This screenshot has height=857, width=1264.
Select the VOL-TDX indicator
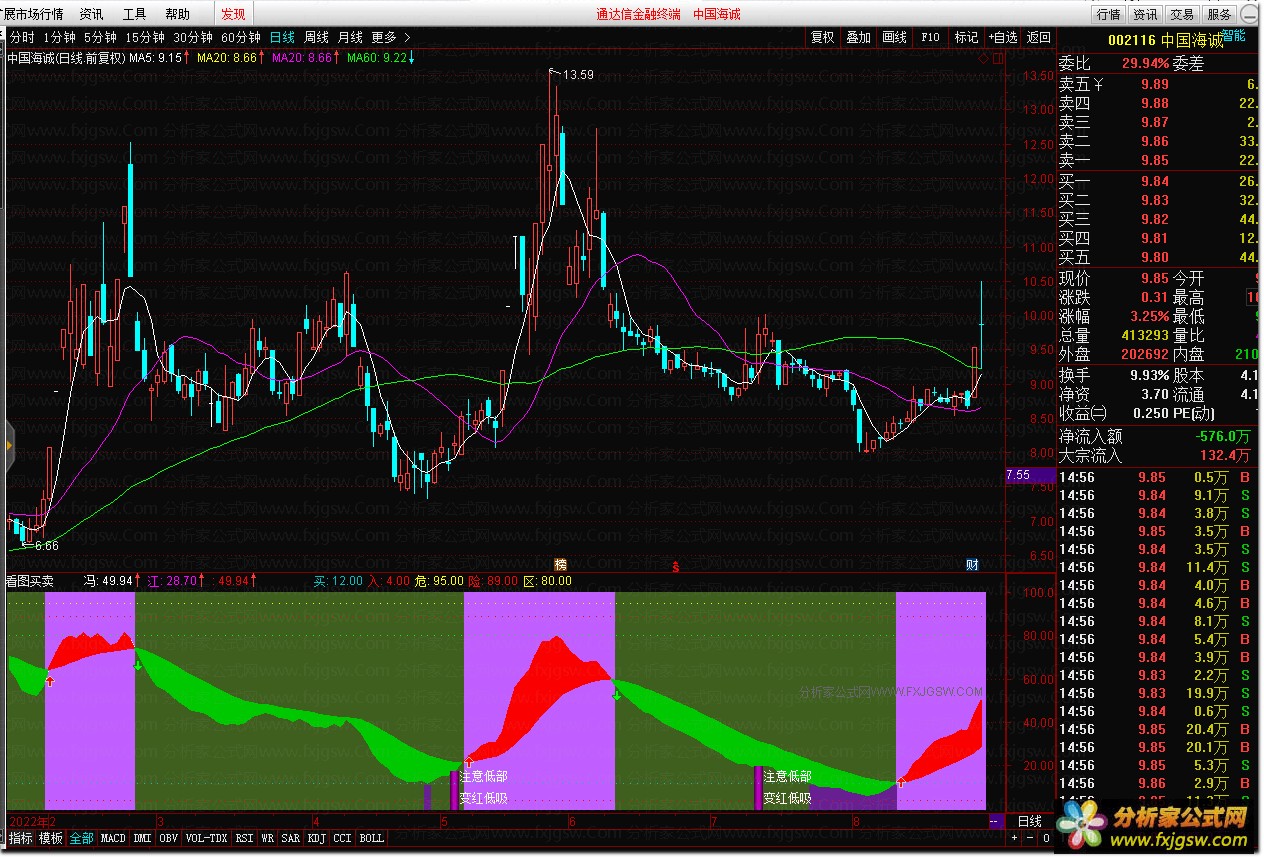(207, 838)
